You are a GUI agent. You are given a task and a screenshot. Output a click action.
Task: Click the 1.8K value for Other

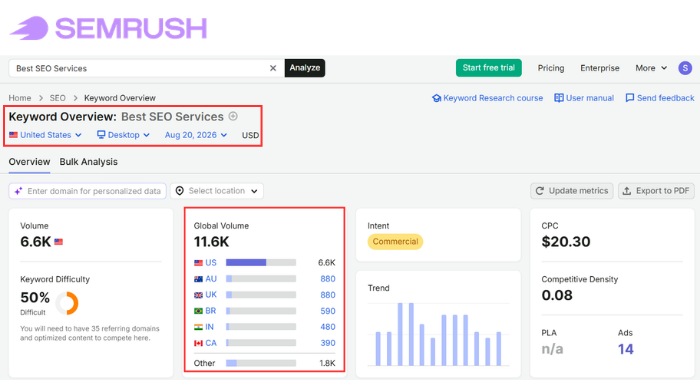(x=327, y=363)
